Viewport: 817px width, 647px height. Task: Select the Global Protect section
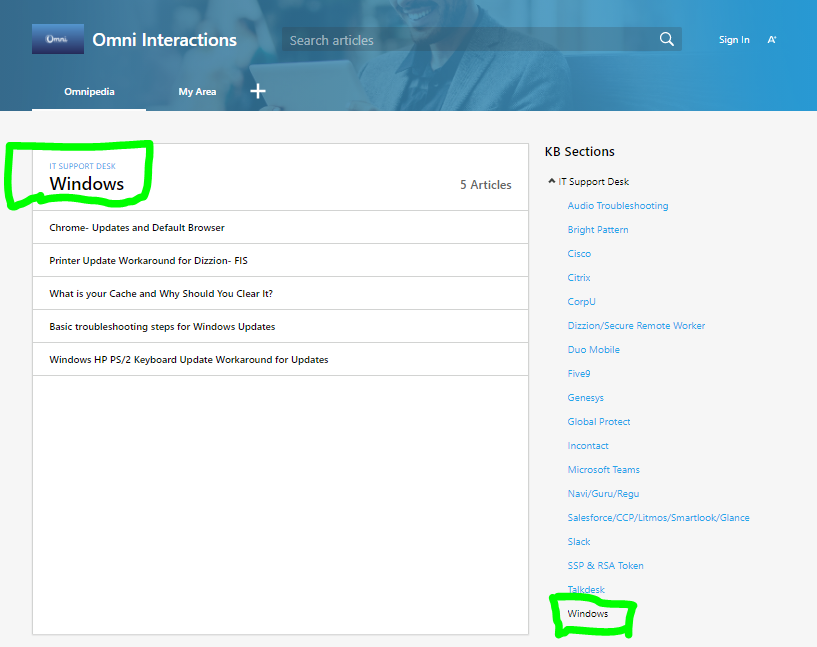point(599,421)
